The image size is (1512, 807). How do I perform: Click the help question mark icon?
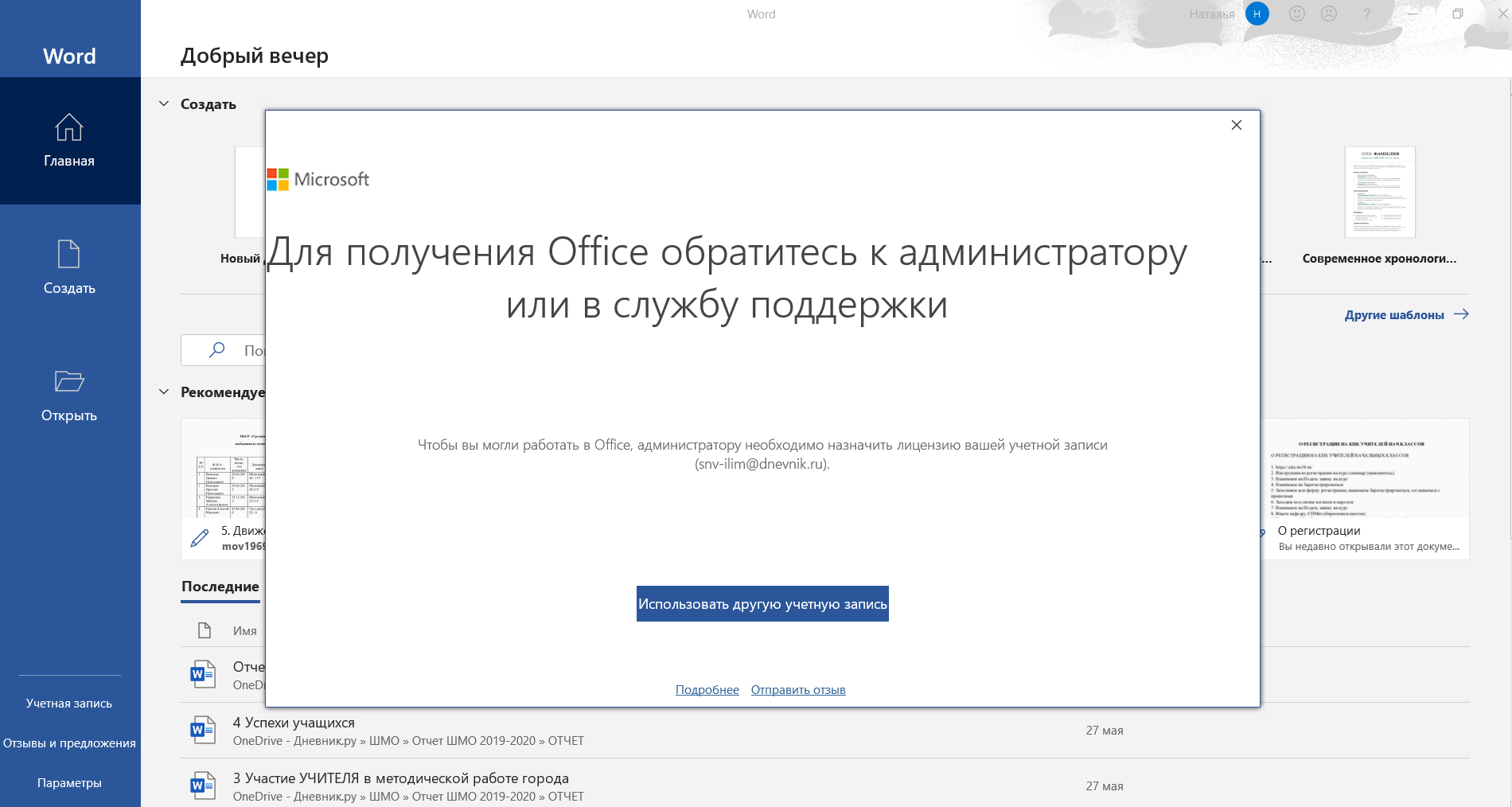pyautogui.click(x=1367, y=14)
